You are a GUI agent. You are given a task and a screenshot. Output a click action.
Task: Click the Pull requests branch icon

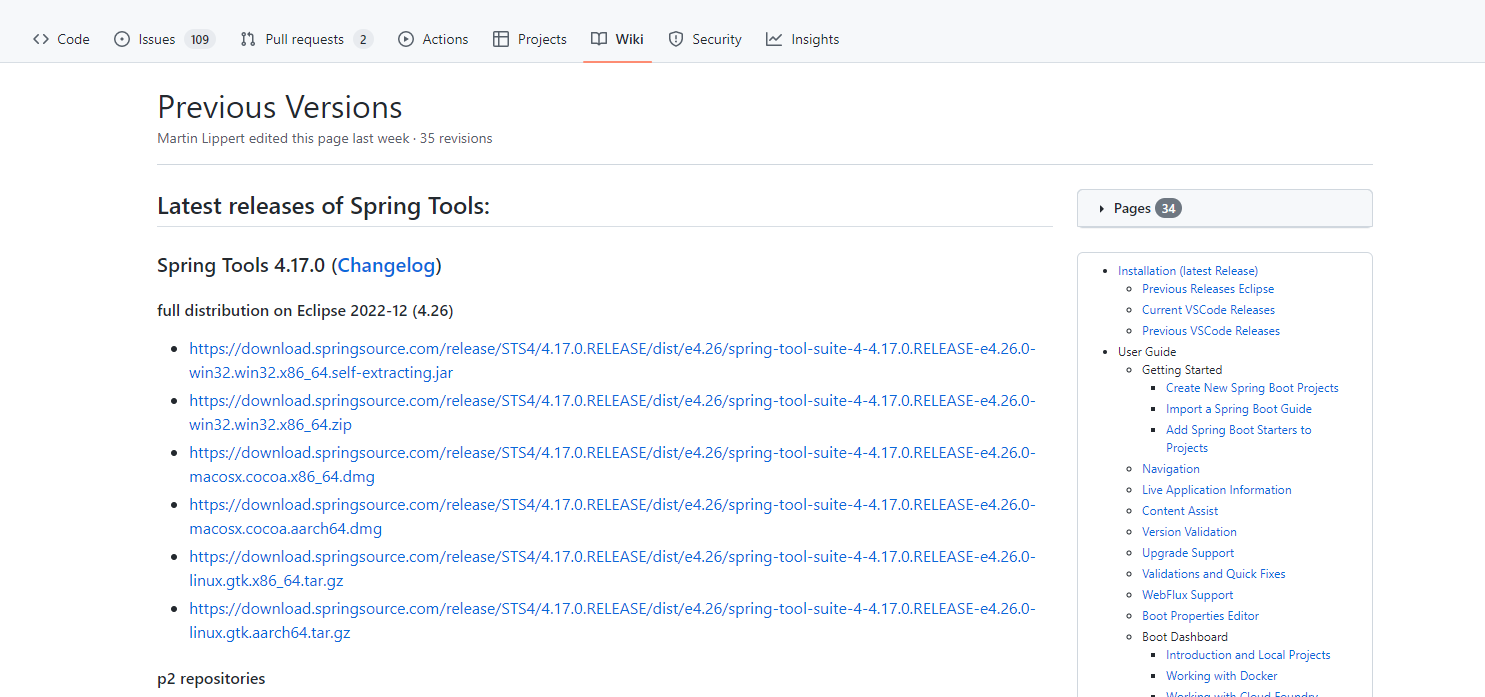[x=248, y=39]
